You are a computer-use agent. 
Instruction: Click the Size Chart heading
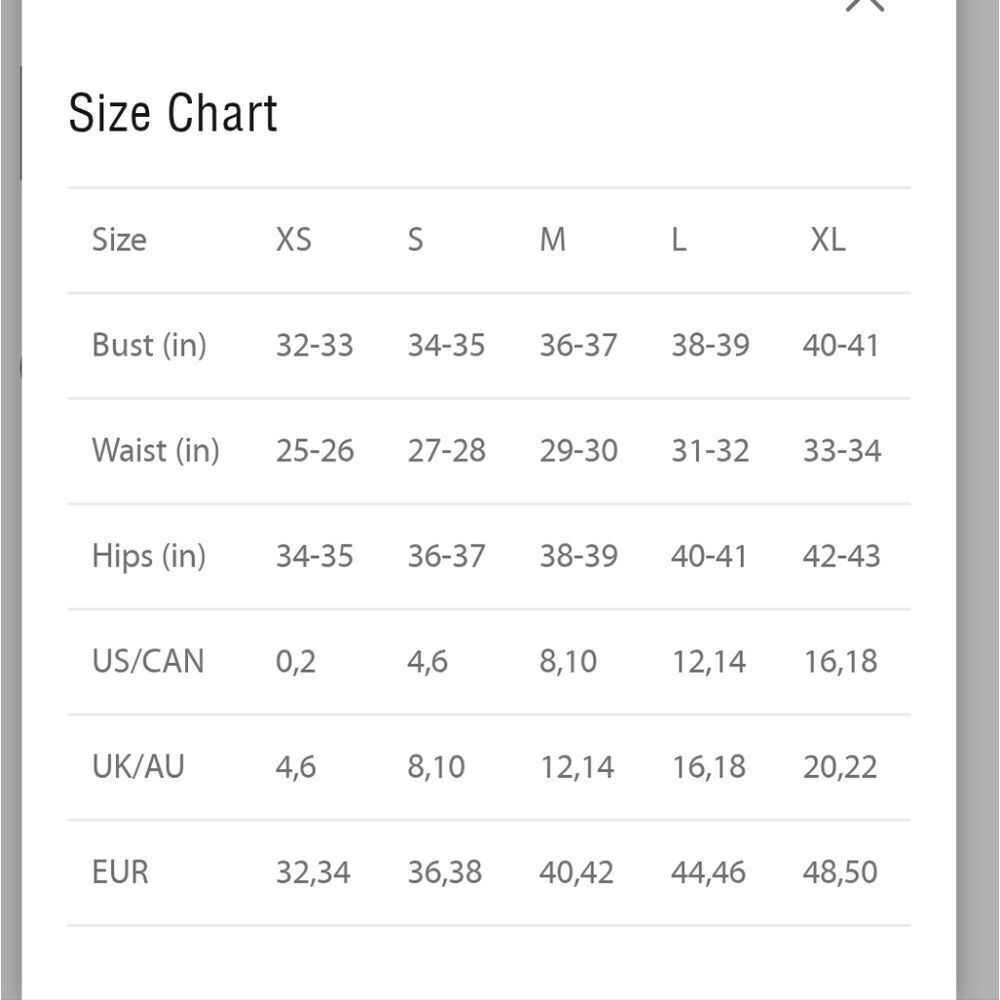pos(173,113)
